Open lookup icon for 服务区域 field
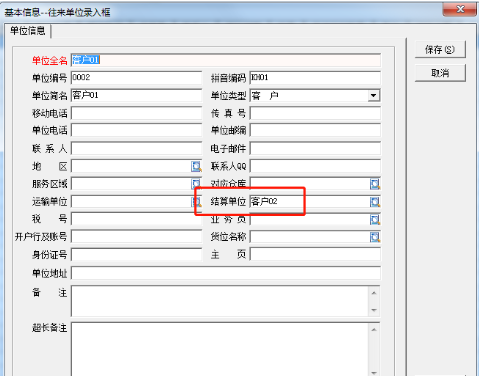Image resolution: width=479 pixels, height=376 pixels. point(196,184)
